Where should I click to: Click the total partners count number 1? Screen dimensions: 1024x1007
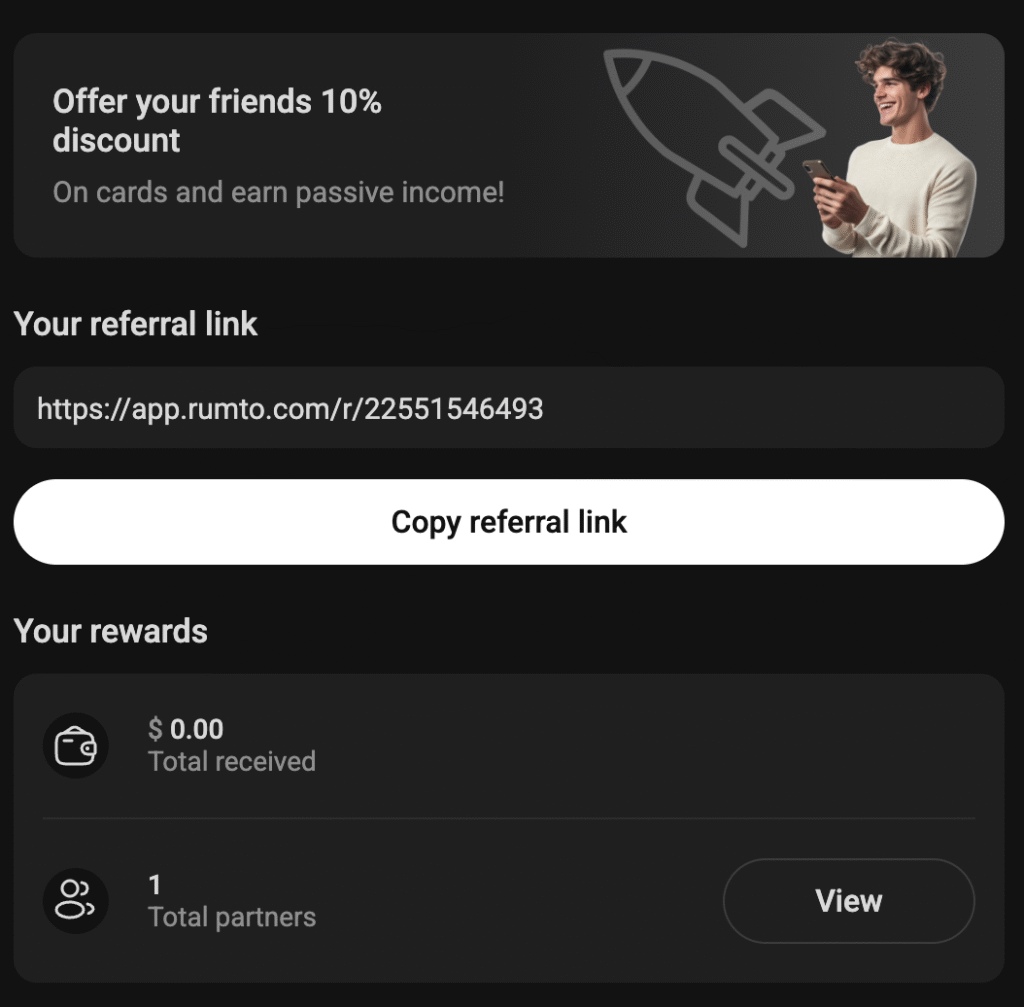155,886
